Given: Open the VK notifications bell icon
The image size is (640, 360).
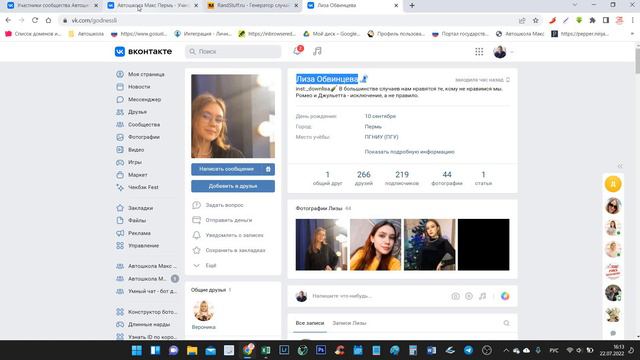Looking at the screenshot, I should 298,51.
